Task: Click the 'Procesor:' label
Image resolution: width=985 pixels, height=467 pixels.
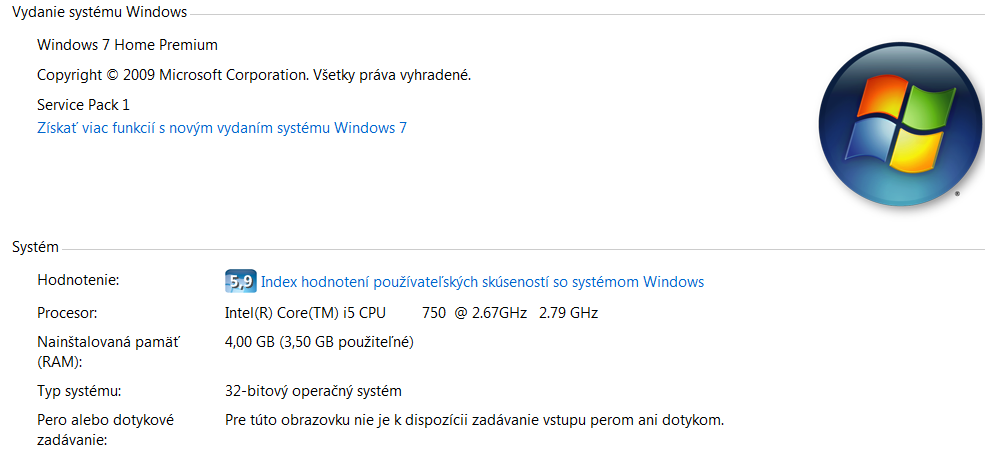Action: click(67, 313)
